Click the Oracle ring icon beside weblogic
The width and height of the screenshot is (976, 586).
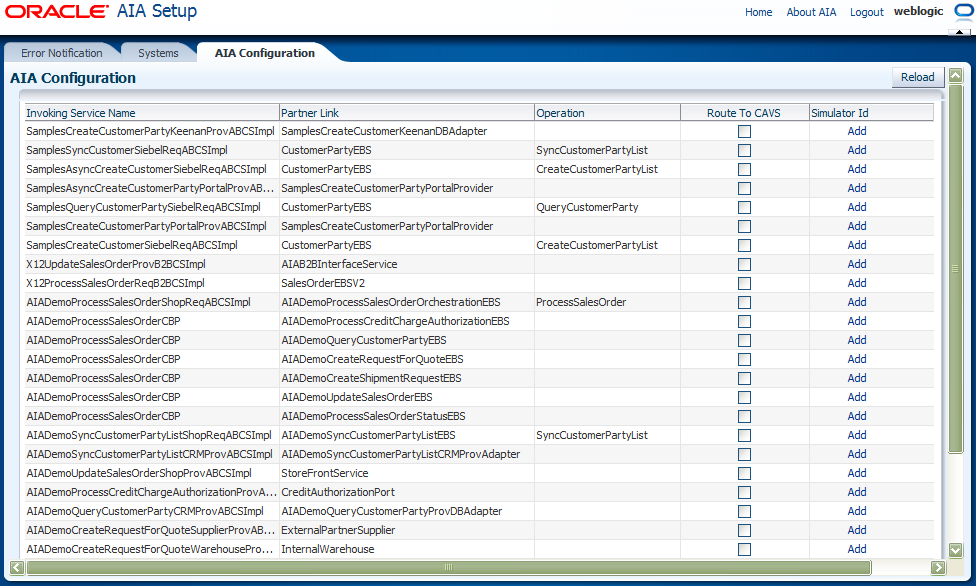coord(964,13)
